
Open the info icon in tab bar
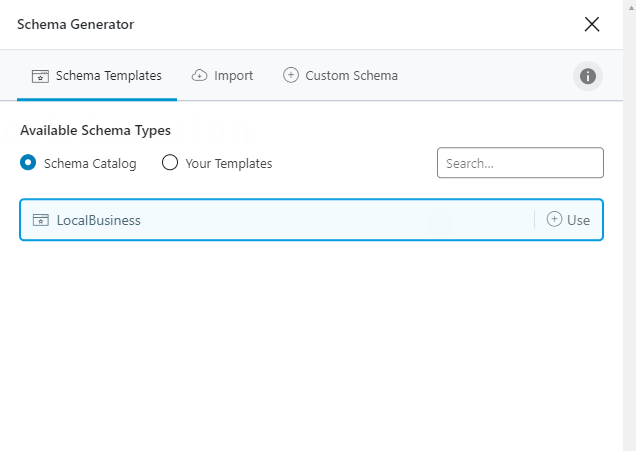pyautogui.click(x=588, y=76)
